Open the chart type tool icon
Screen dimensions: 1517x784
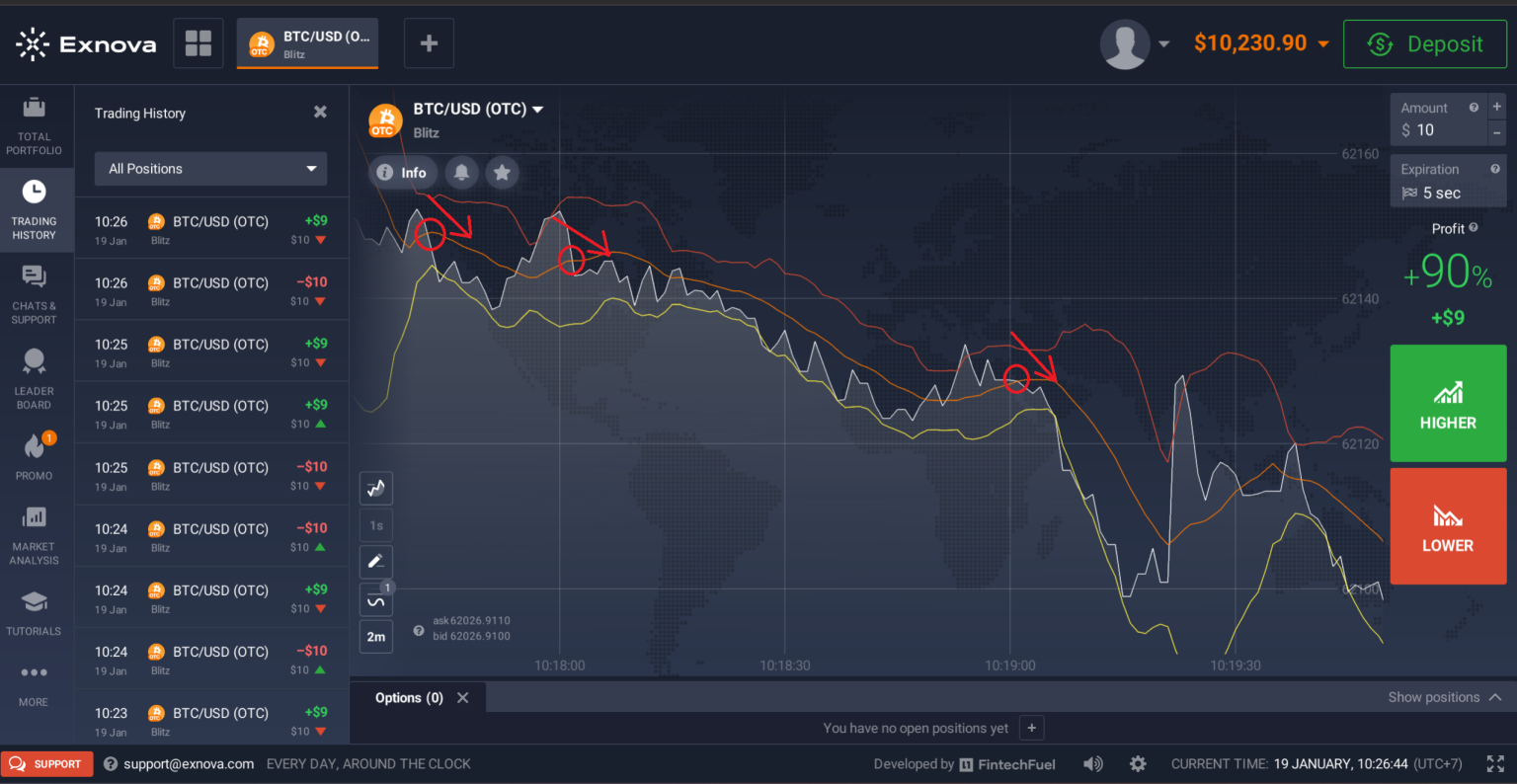tap(376, 488)
